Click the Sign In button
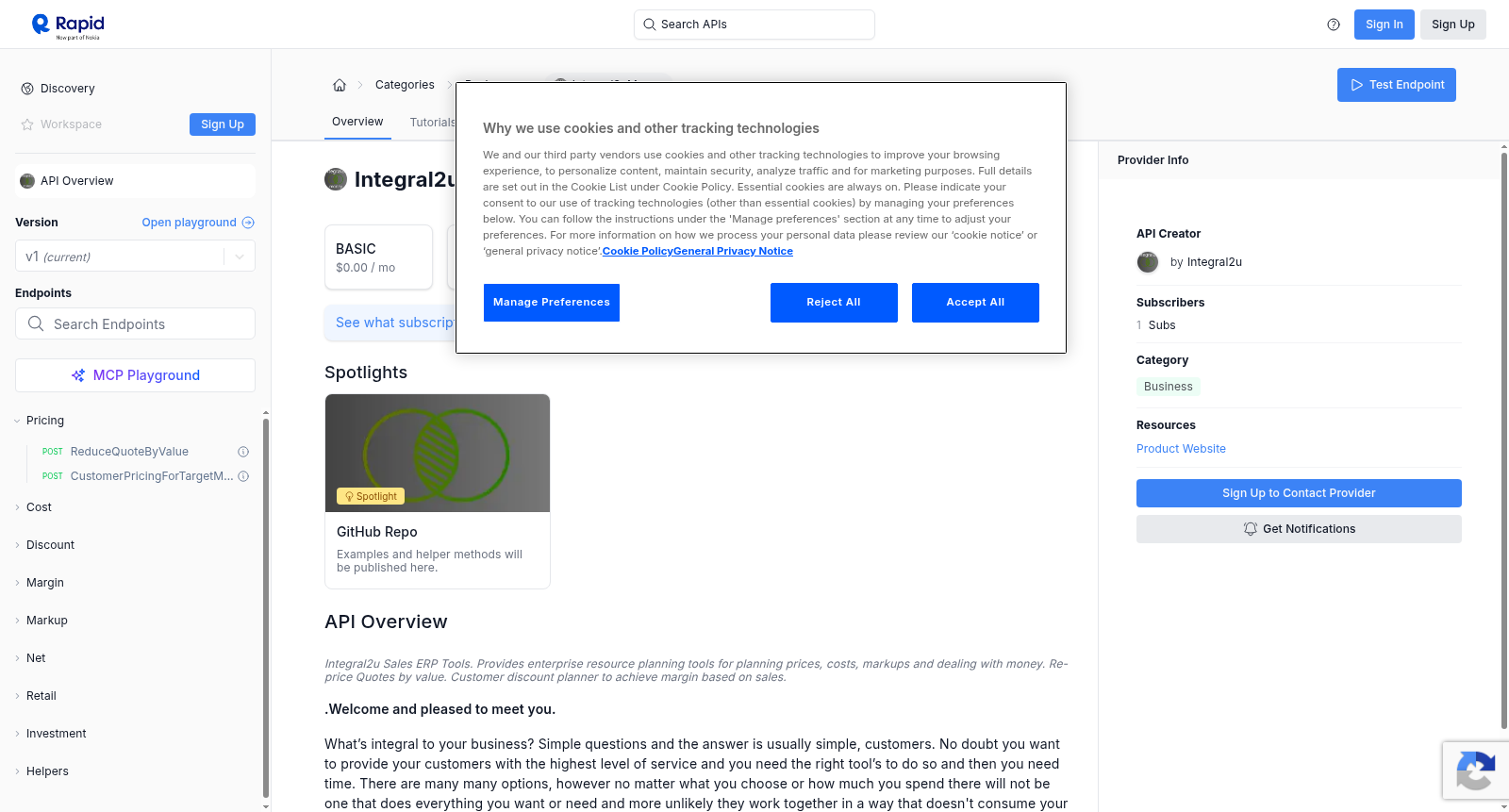1509x812 pixels. click(x=1385, y=25)
